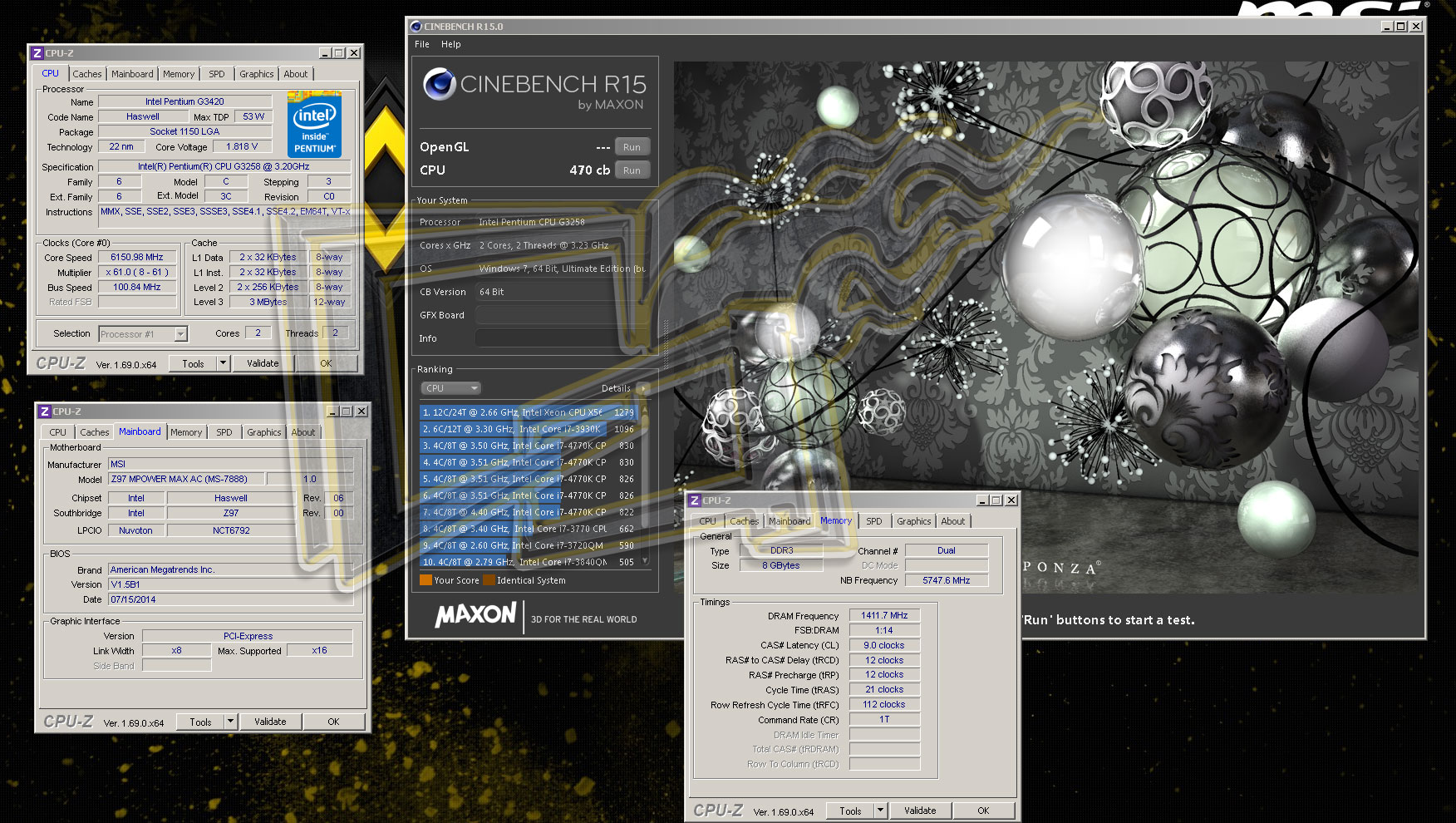Click Validate in the Mainboard window

coord(270,722)
